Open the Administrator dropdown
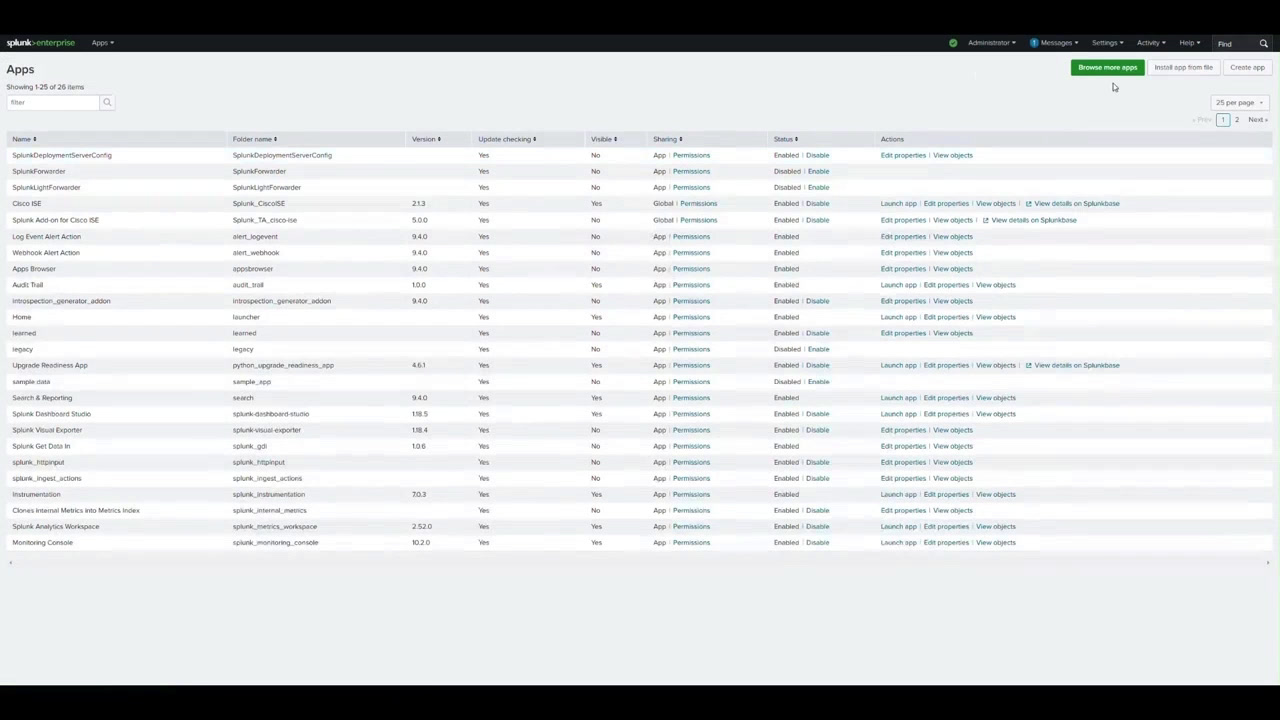This screenshot has width=1280, height=720. [x=991, y=43]
